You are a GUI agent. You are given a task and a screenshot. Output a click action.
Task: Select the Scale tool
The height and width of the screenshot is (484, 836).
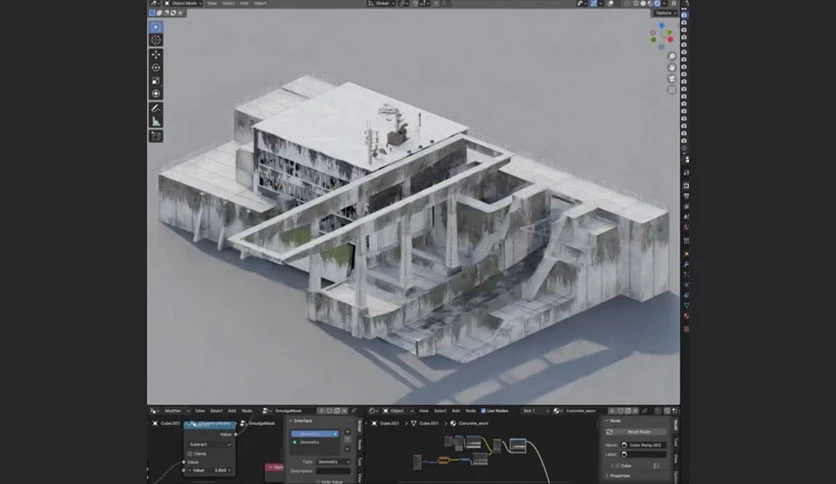[x=156, y=80]
